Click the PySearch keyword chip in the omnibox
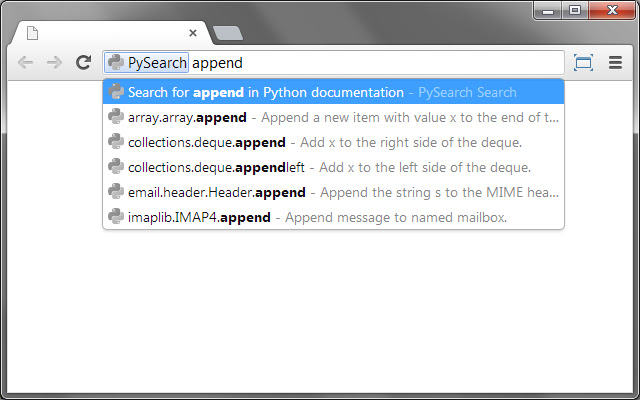 [147, 63]
